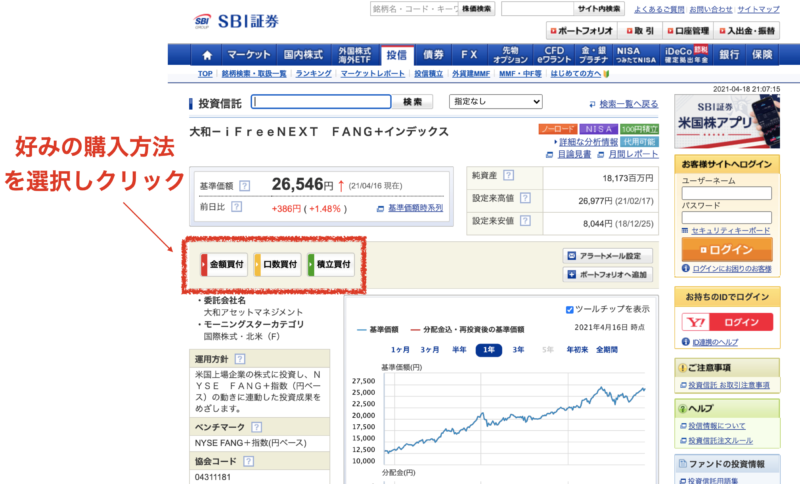Viewport: 800px width, 484px height.
Task: Open ポートフォリオ top button
Action: coord(582,31)
